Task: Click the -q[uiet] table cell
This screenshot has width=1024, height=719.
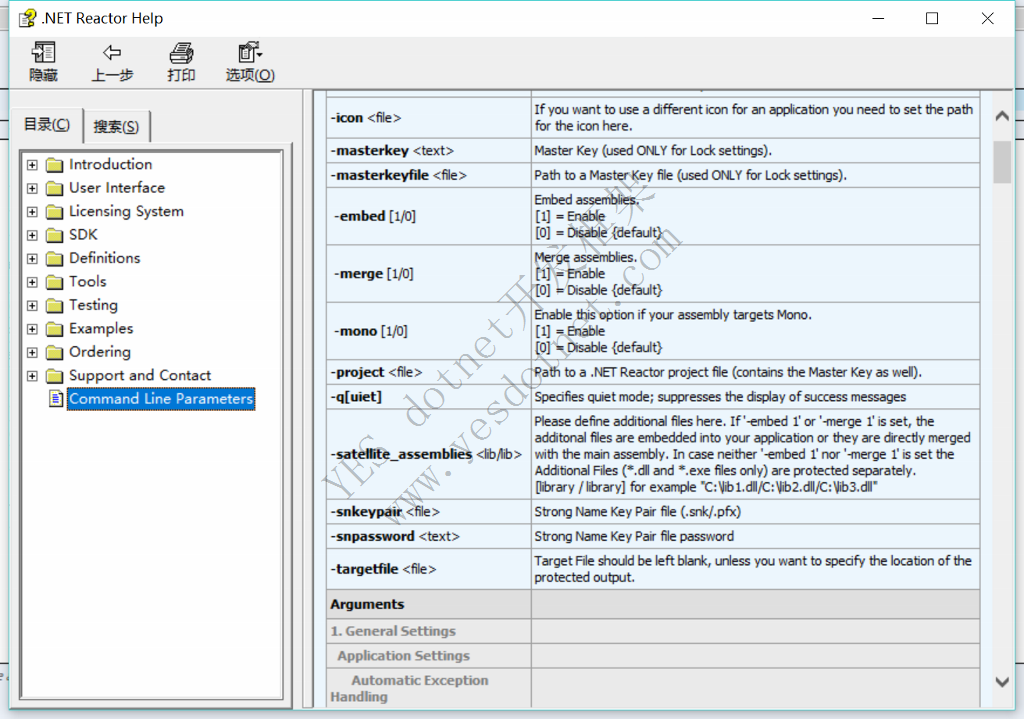Action: pos(428,397)
